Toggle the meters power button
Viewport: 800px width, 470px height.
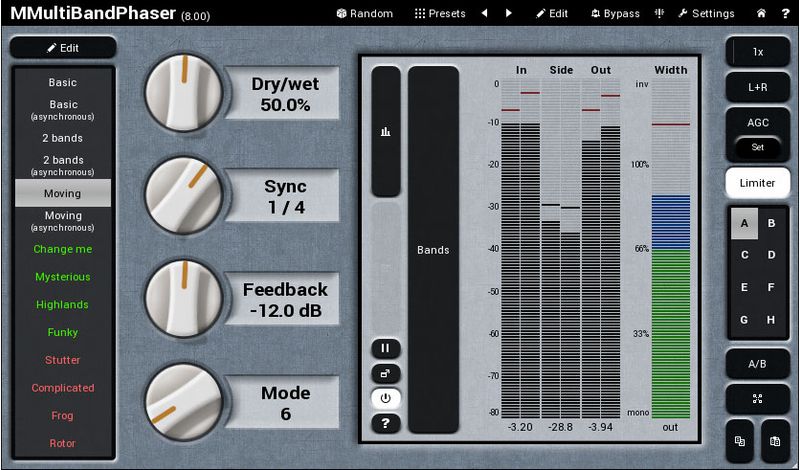tap(385, 398)
